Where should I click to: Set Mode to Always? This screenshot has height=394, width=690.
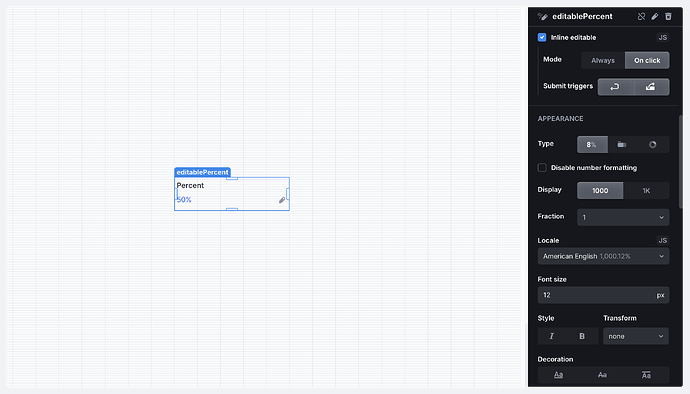pyautogui.click(x=603, y=61)
